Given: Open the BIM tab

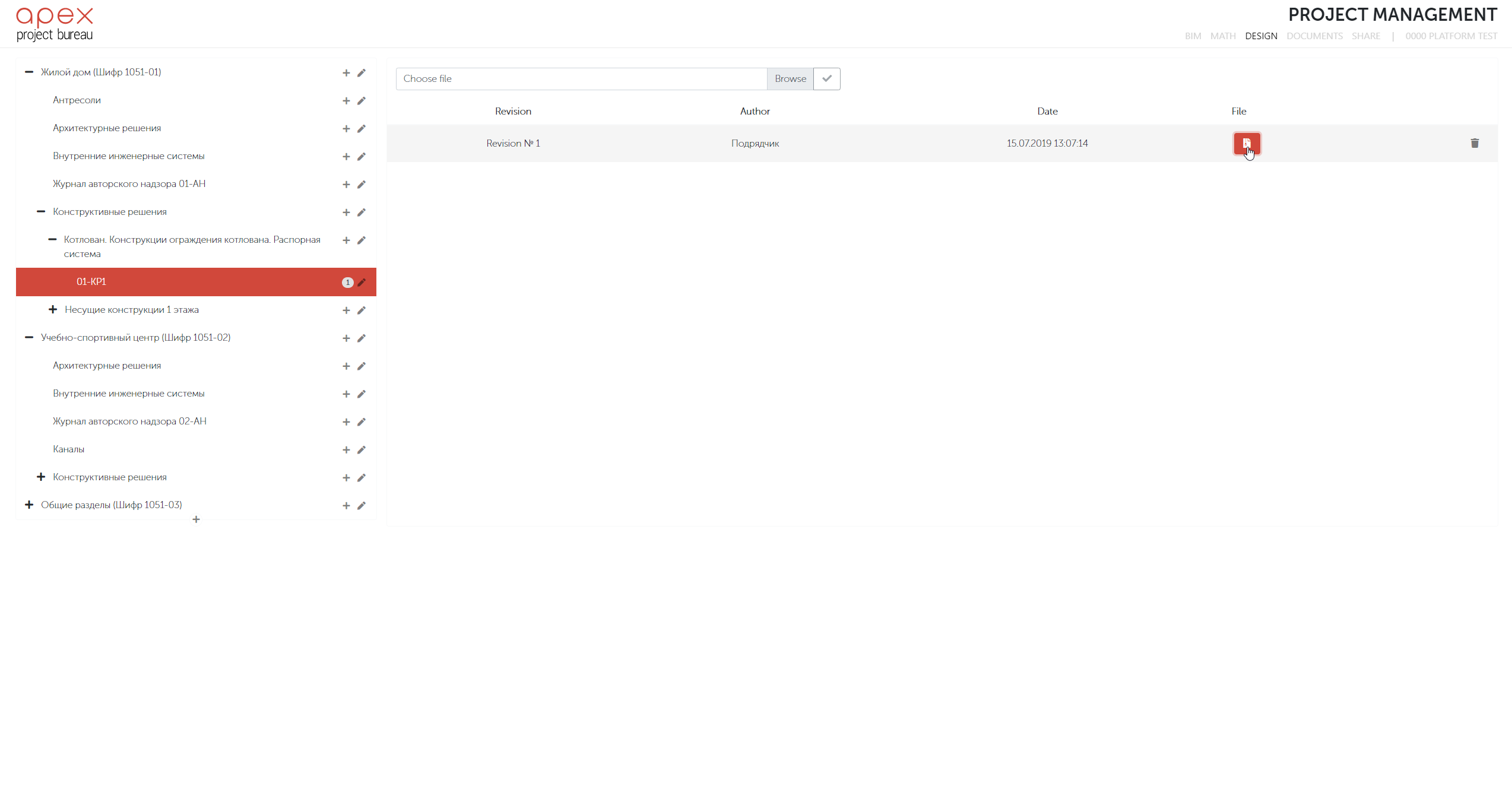Looking at the screenshot, I should (1193, 36).
